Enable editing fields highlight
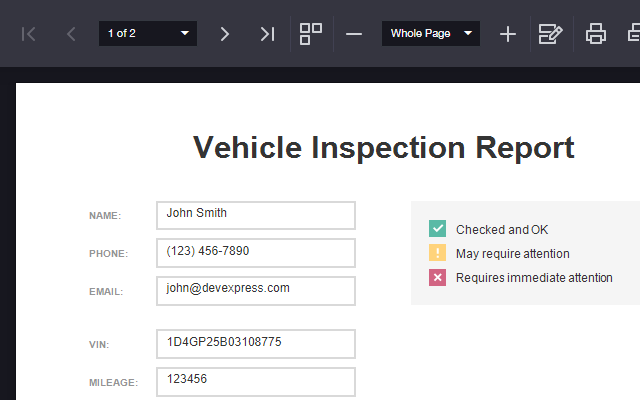Viewport: 640px width, 400px height. click(x=550, y=34)
